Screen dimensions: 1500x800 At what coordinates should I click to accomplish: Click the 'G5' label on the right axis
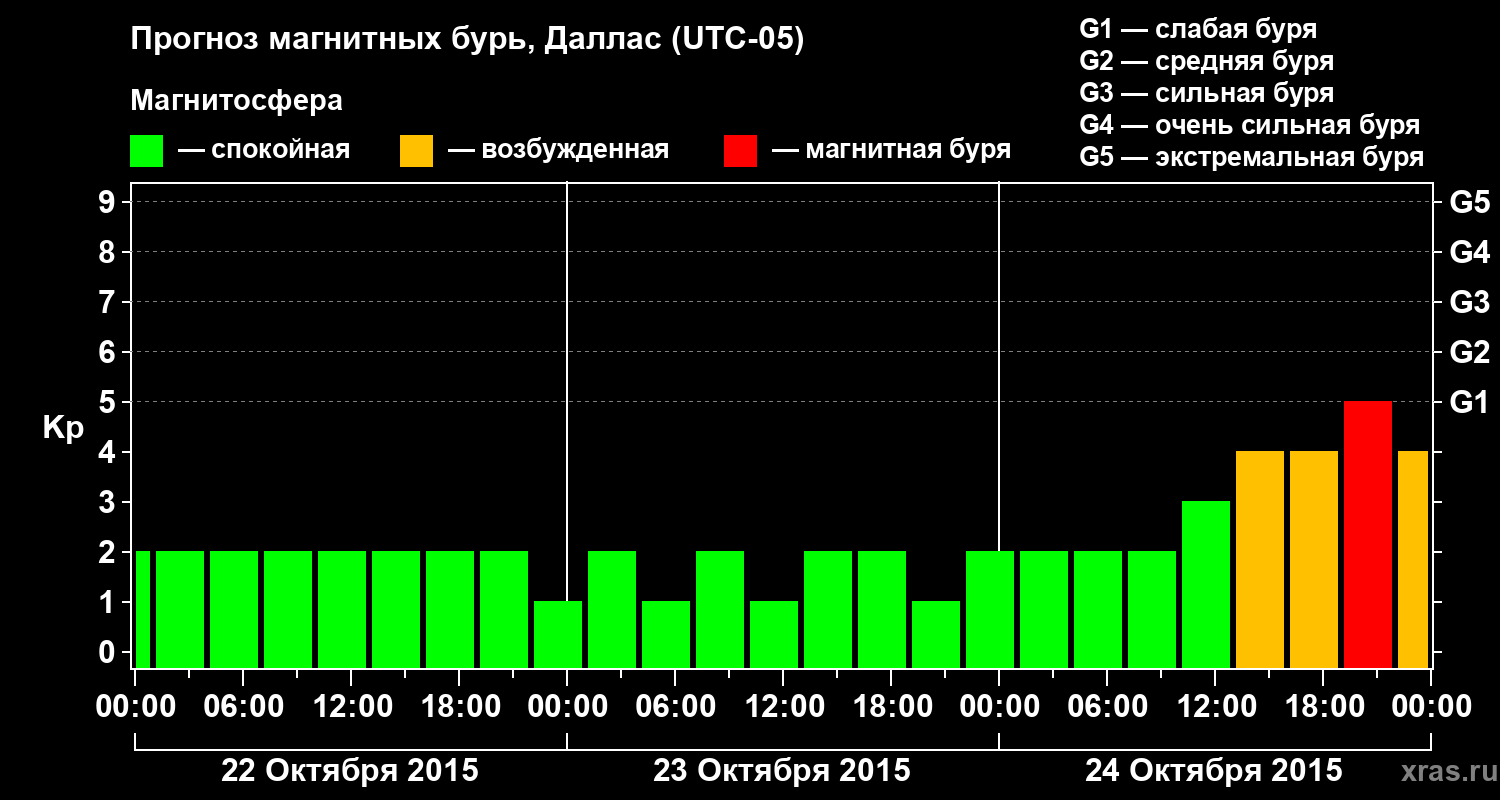[1469, 202]
